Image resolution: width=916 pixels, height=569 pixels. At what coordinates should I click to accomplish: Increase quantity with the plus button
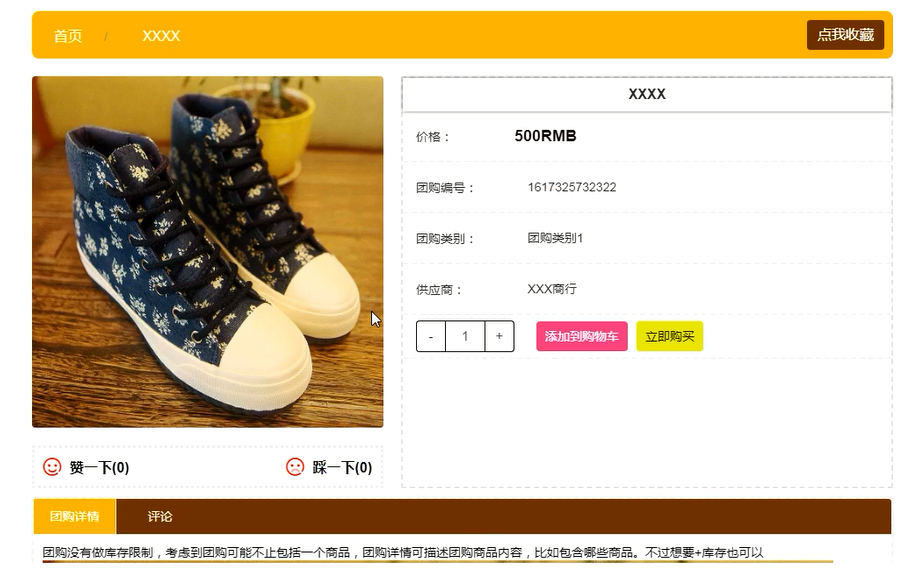(499, 336)
